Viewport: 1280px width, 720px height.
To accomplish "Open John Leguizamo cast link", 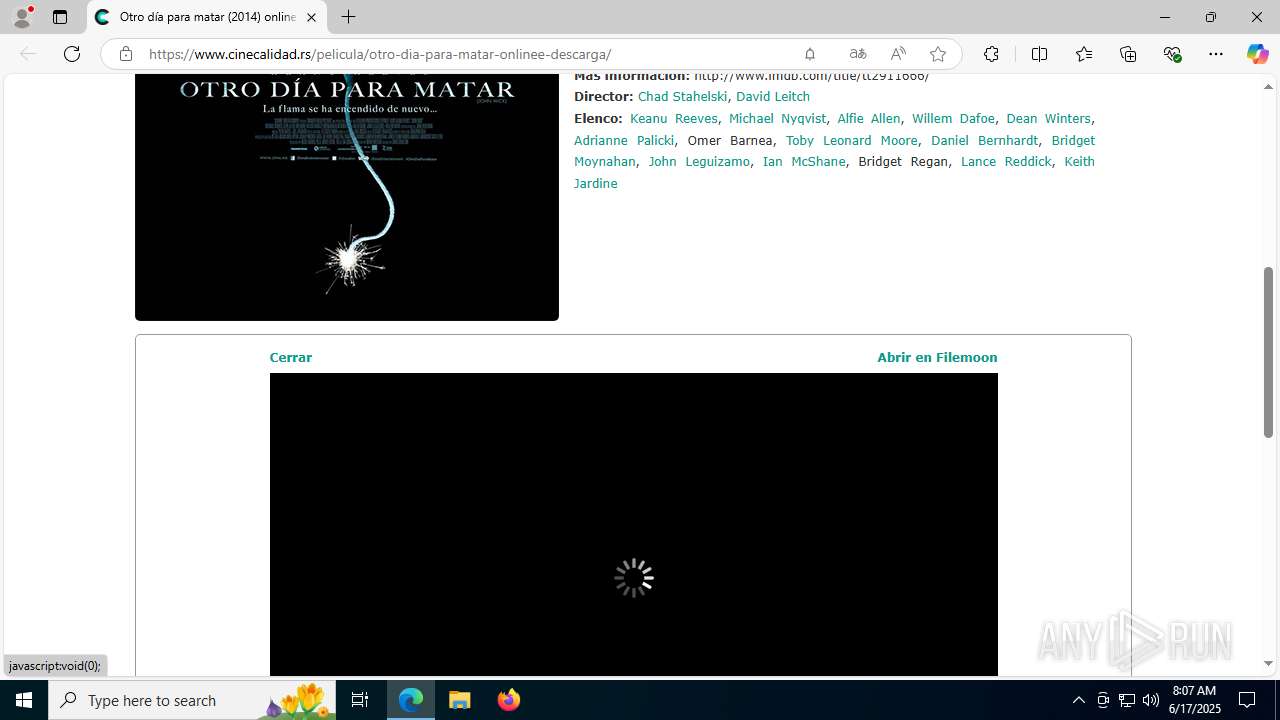I will click(x=699, y=162).
